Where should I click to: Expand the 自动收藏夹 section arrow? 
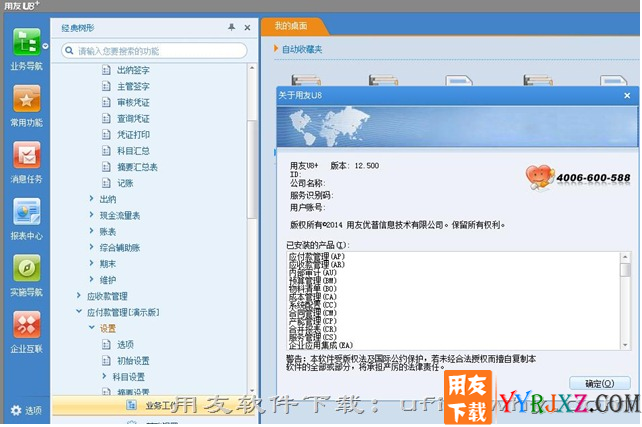(276, 49)
